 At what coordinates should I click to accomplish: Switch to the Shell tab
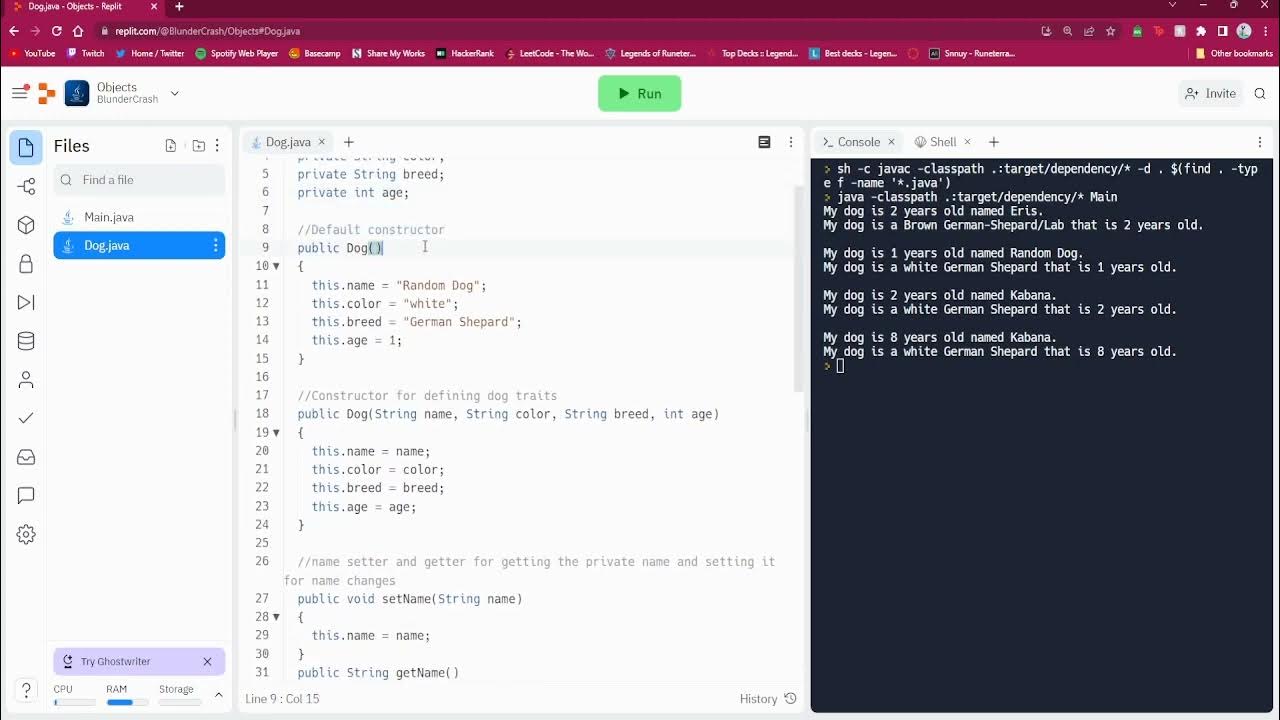click(x=943, y=142)
